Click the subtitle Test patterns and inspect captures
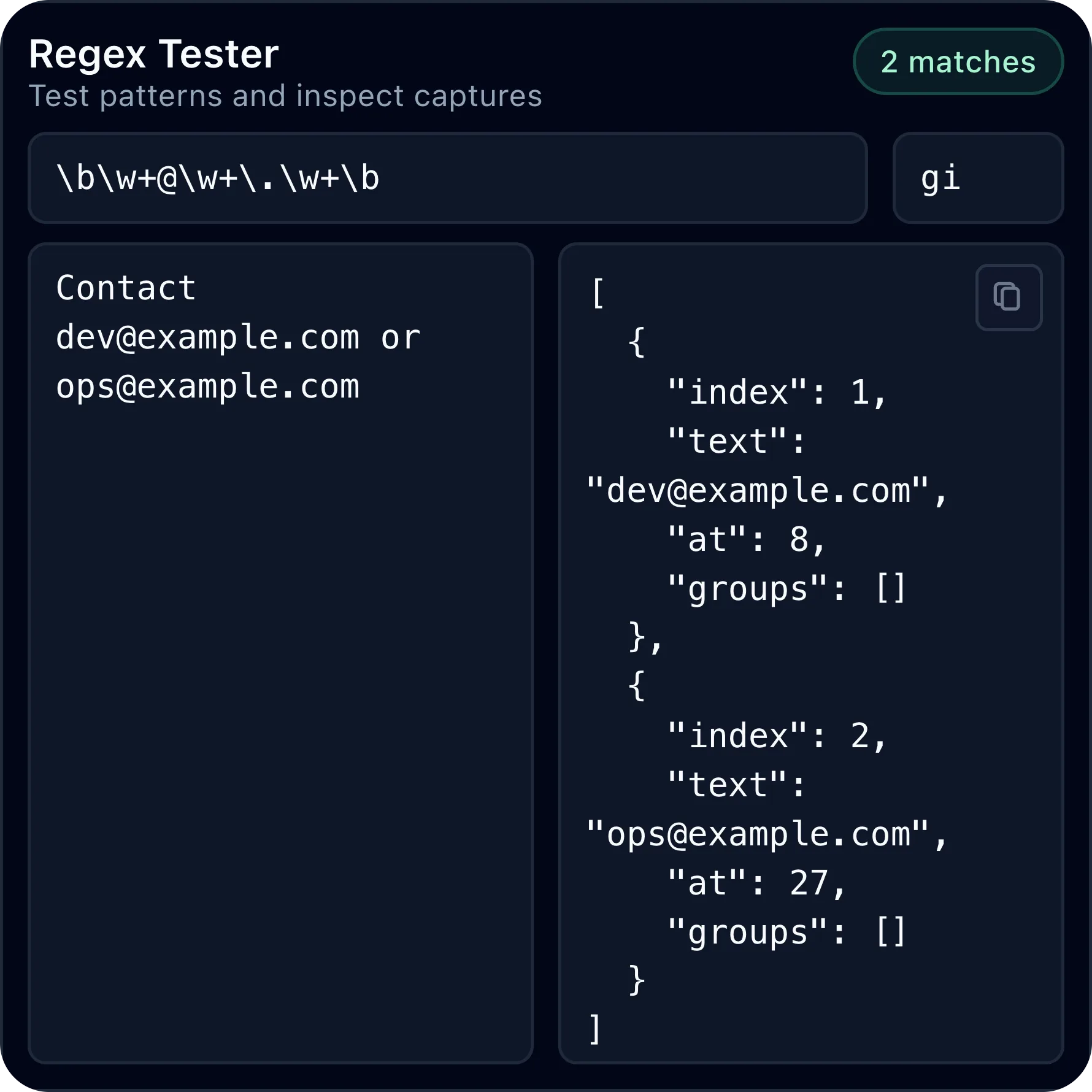Viewport: 1092px width, 1092px height. click(285, 96)
